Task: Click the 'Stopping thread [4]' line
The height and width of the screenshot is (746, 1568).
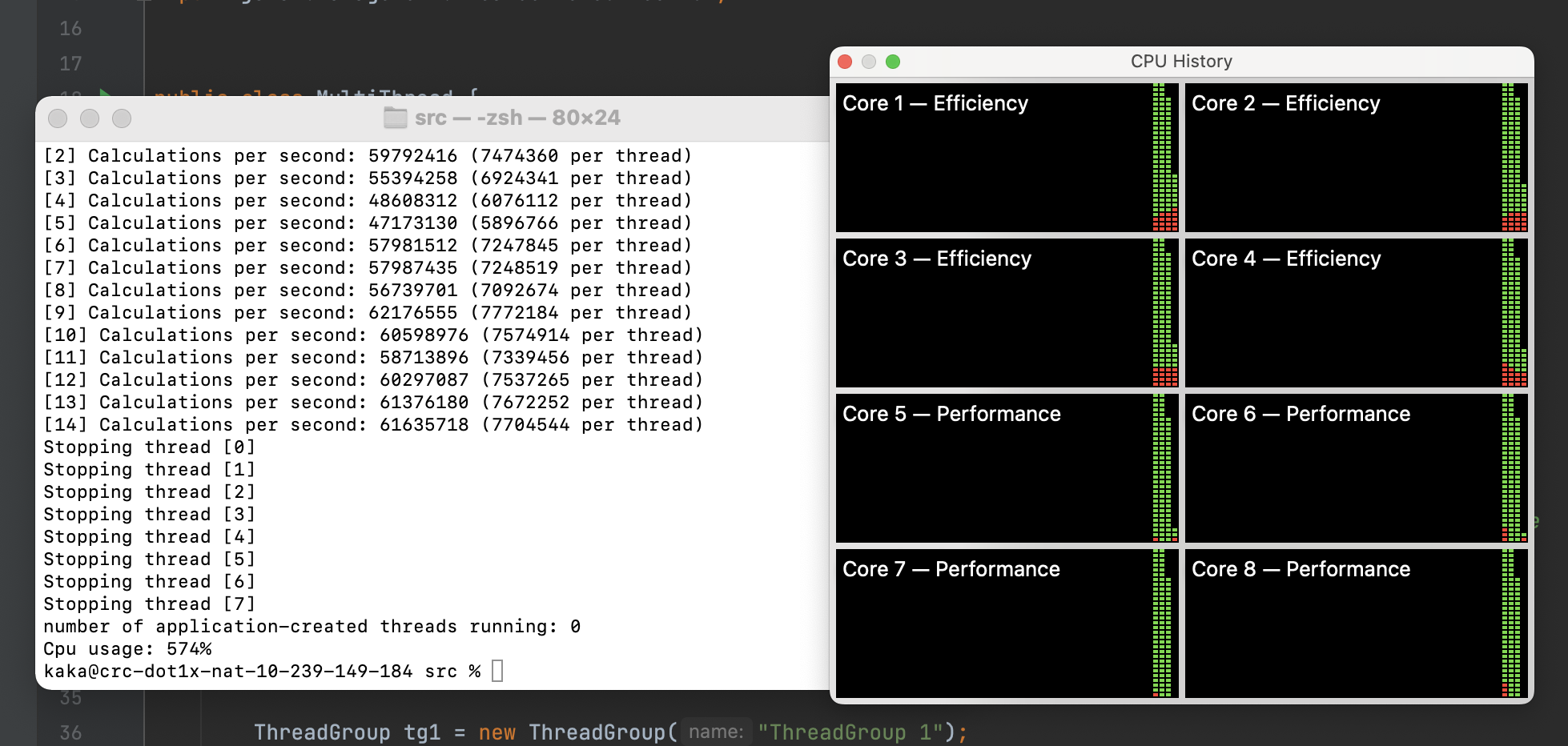Action: click(x=150, y=537)
